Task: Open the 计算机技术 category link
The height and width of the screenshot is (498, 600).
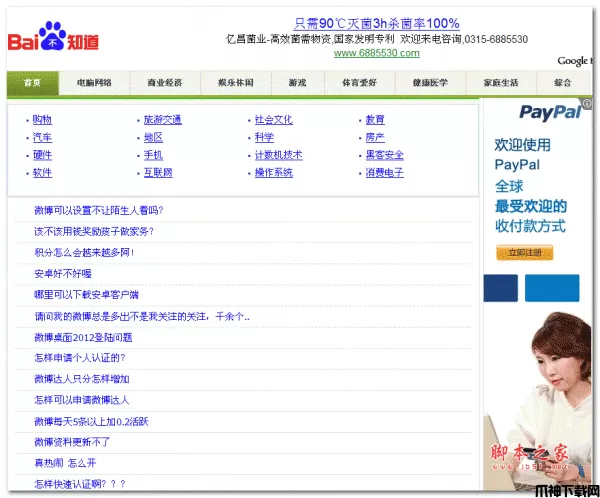Action: 279,155
